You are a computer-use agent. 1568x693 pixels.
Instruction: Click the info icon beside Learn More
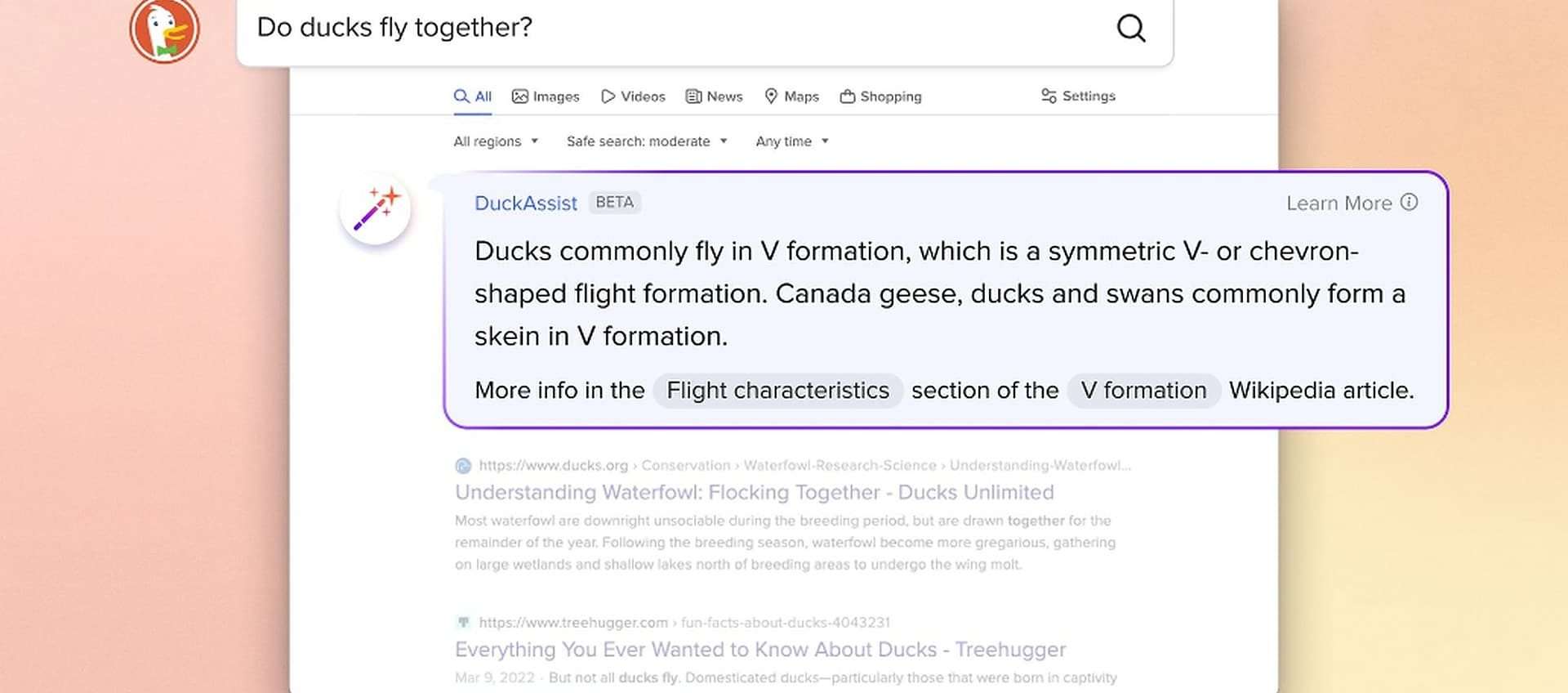pos(1409,203)
